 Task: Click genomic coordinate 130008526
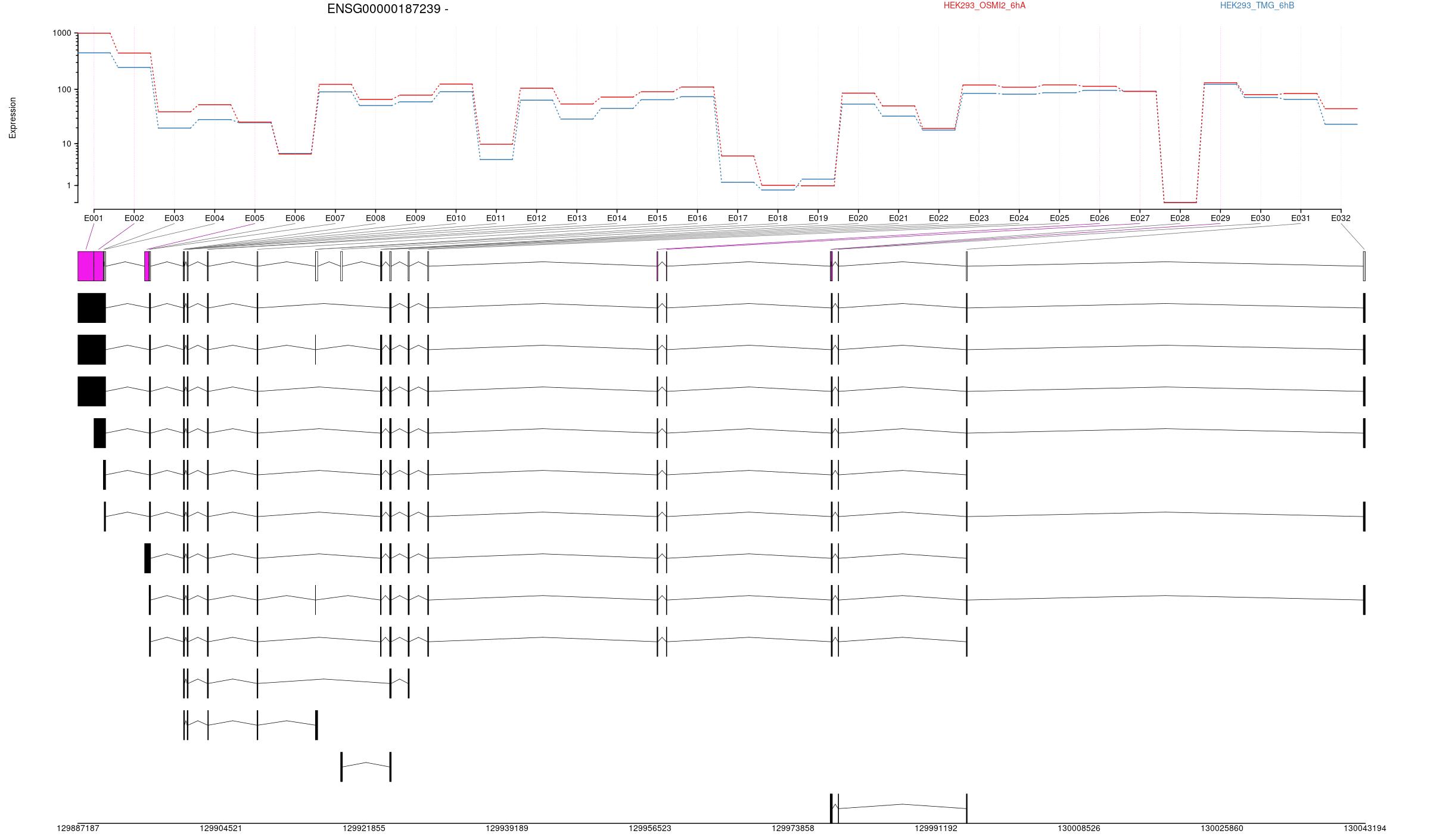coord(1079,828)
